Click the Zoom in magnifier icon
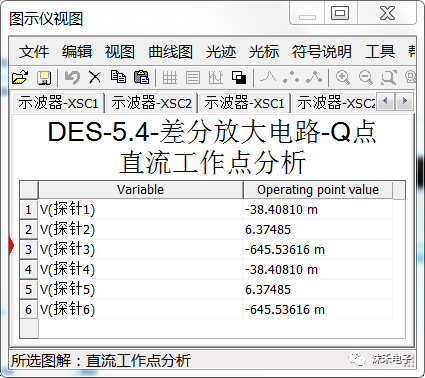 click(343, 78)
